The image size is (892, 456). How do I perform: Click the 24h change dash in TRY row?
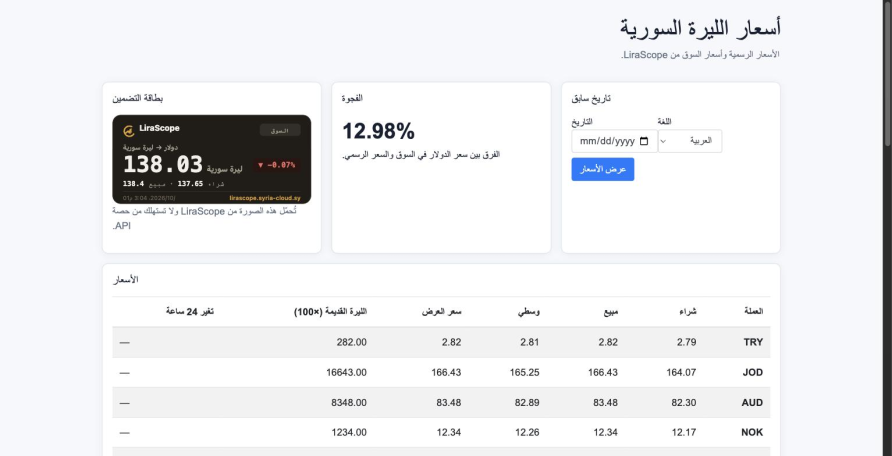coord(125,342)
